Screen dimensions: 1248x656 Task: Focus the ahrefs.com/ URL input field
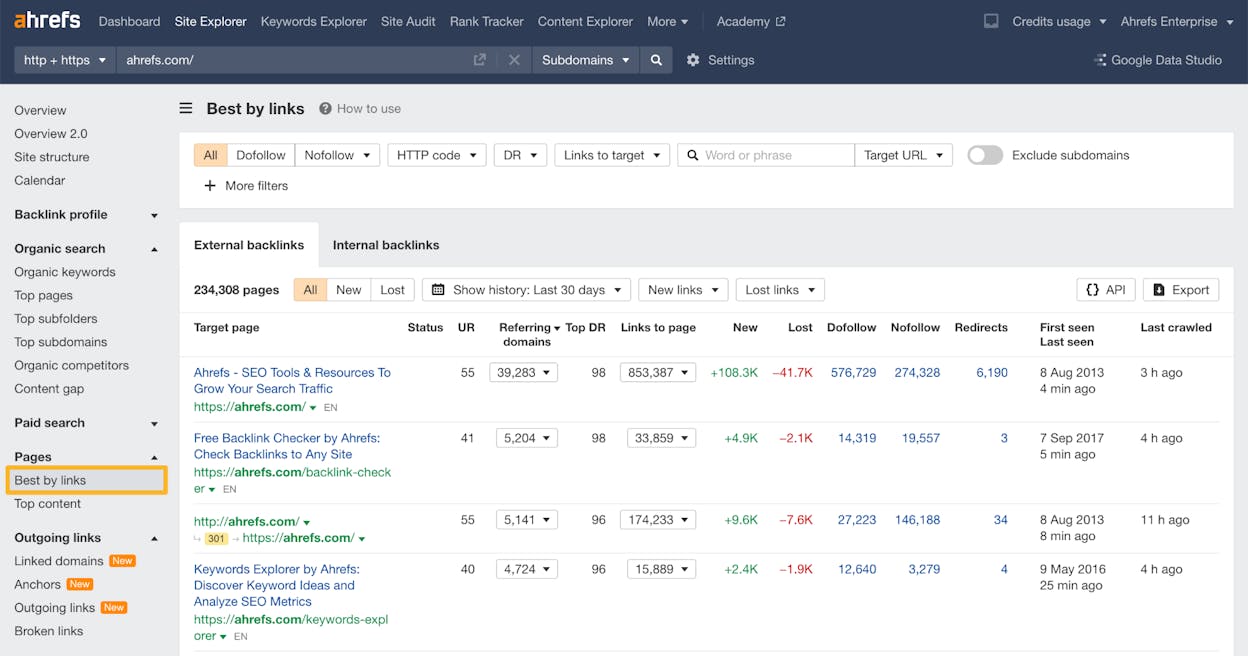point(295,60)
